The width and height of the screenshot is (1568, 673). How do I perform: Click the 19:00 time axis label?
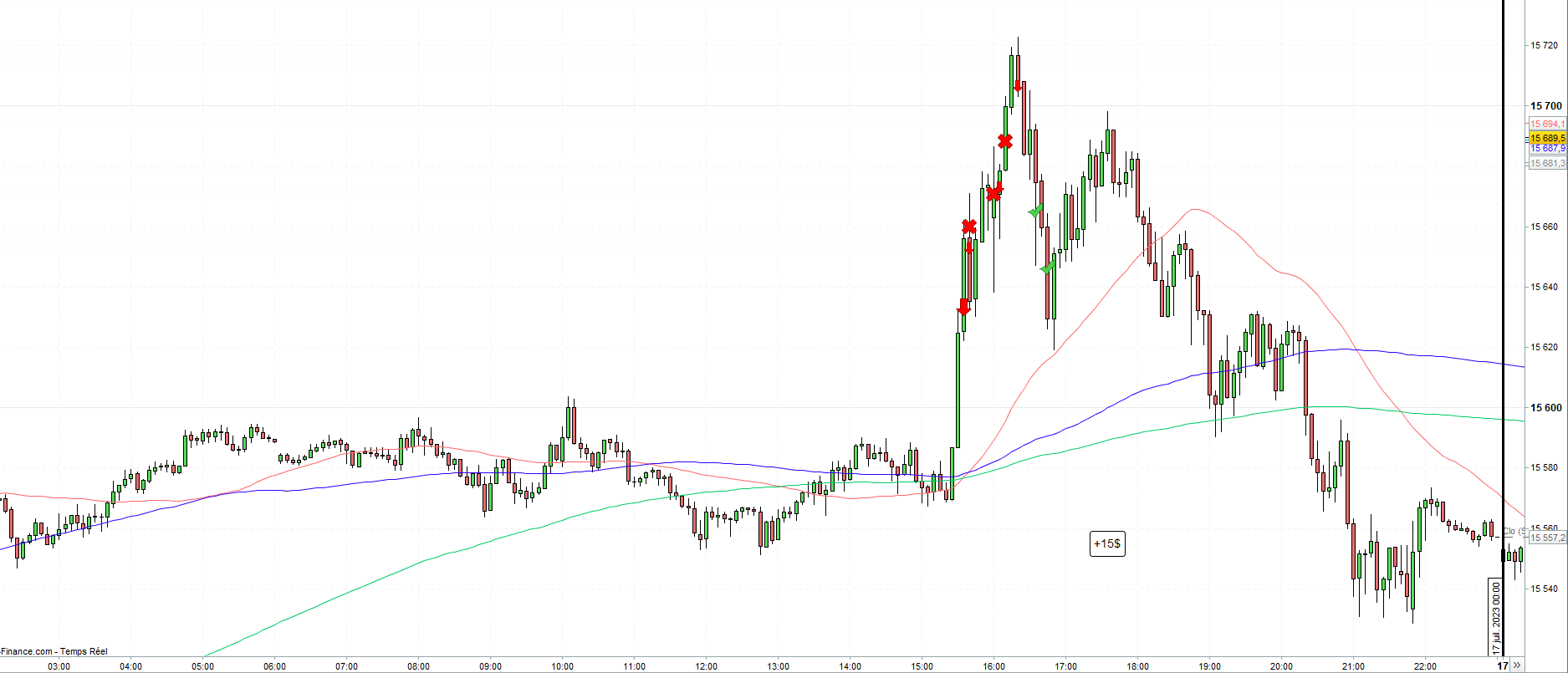click(x=1209, y=666)
